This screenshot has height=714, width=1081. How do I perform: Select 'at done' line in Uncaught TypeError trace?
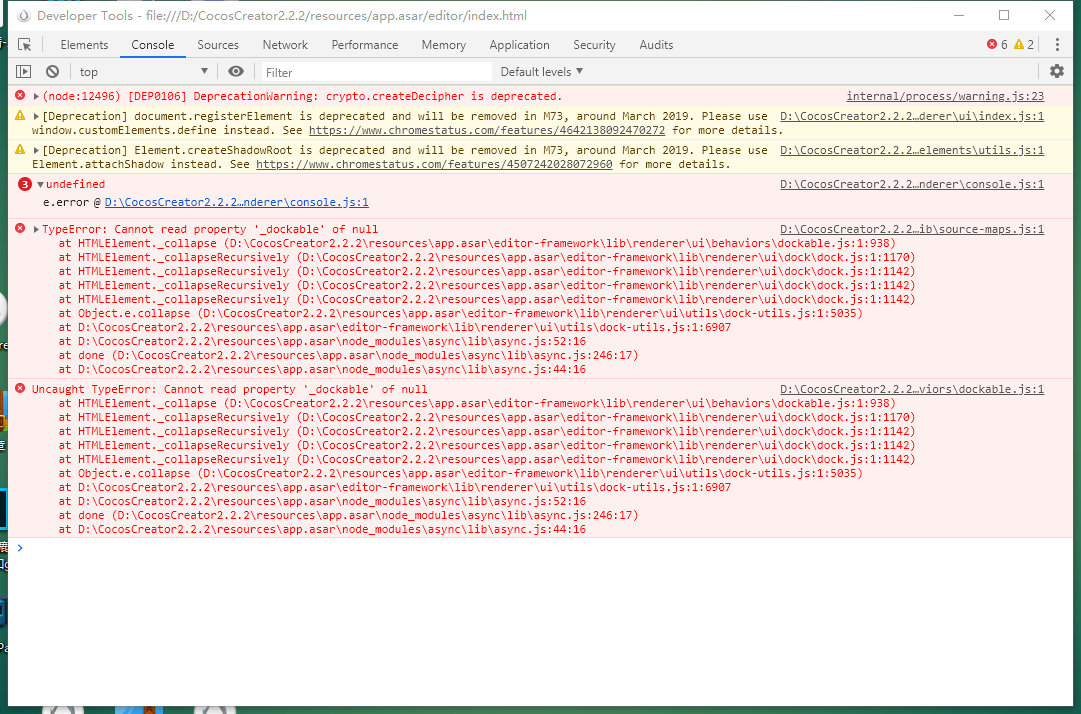point(348,516)
